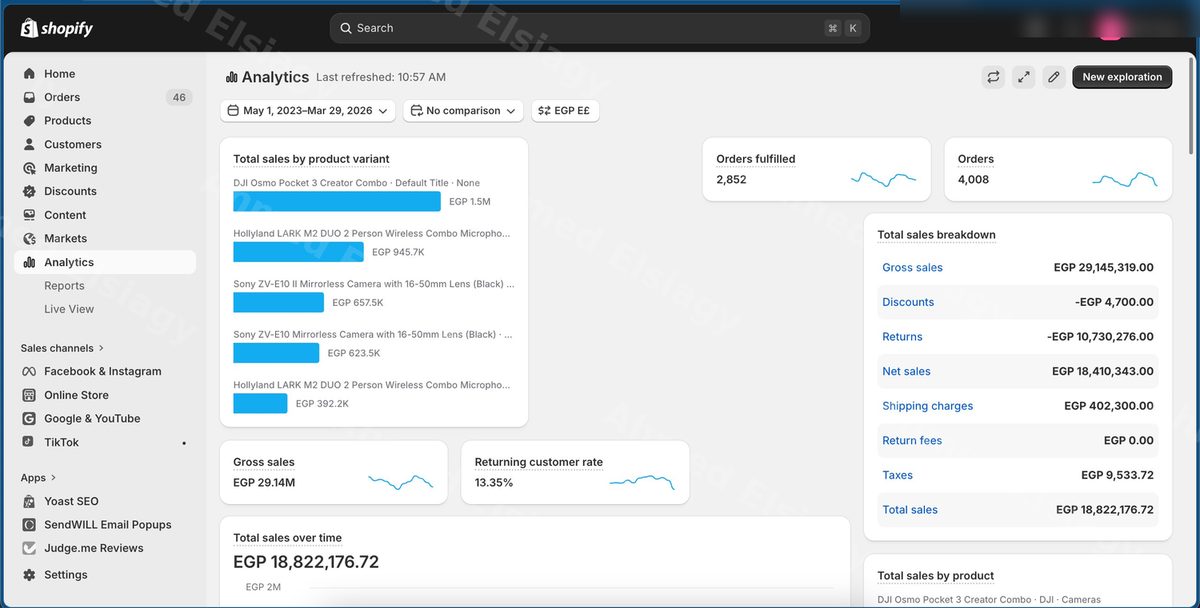Click the TikTok channel icon

(29, 442)
